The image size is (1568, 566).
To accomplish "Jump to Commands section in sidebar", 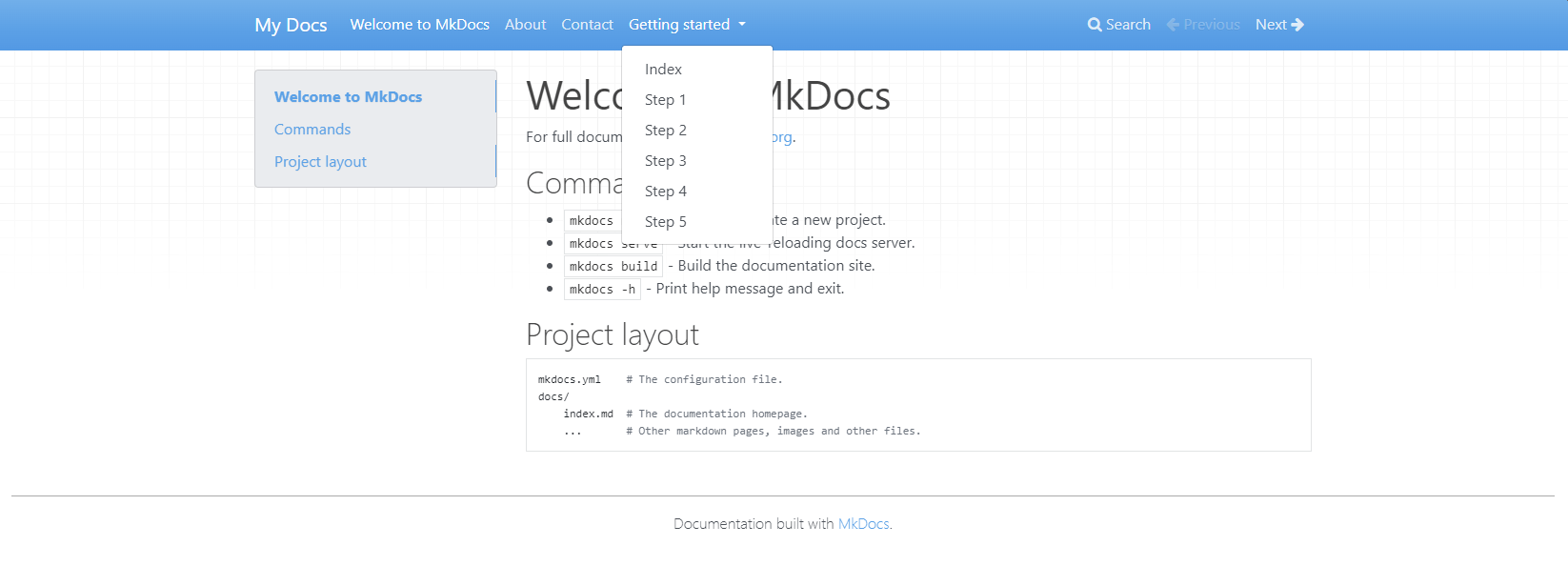I will click(312, 130).
